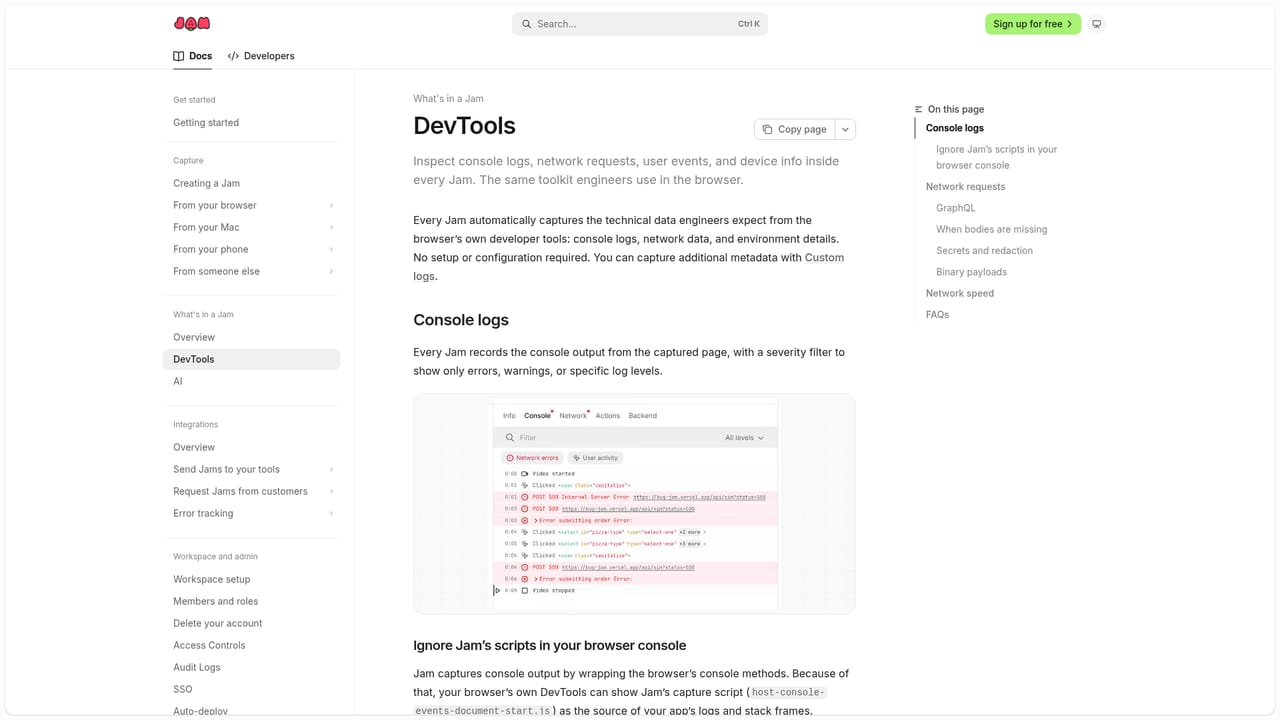1280x720 pixels.
Task: Open Access Controls page
Action: [252, 646]
